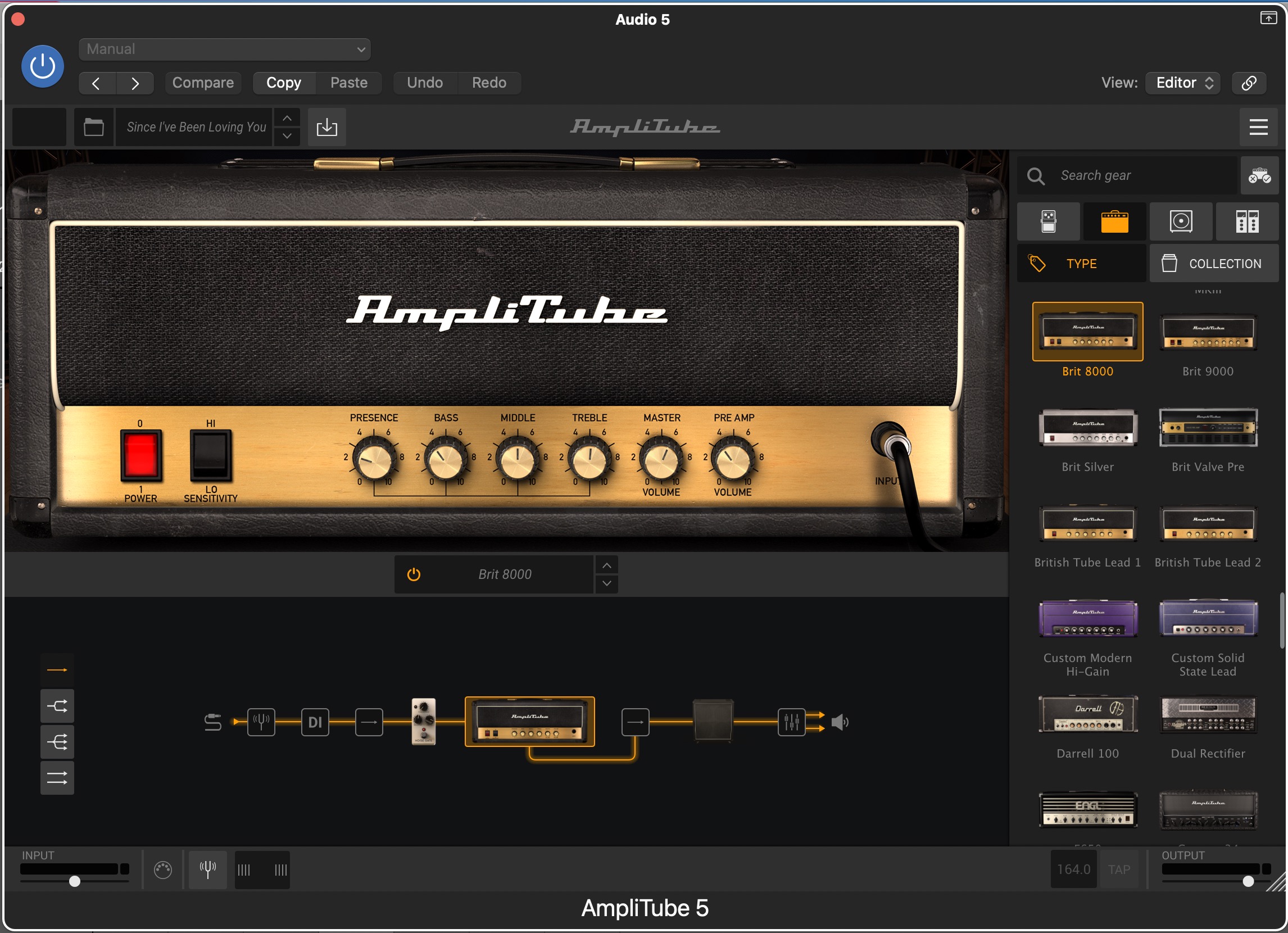Screen dimensions: 1288x933
Task: Select Custom Modern Hi-Gain amp
Action: coord(1087,618)
